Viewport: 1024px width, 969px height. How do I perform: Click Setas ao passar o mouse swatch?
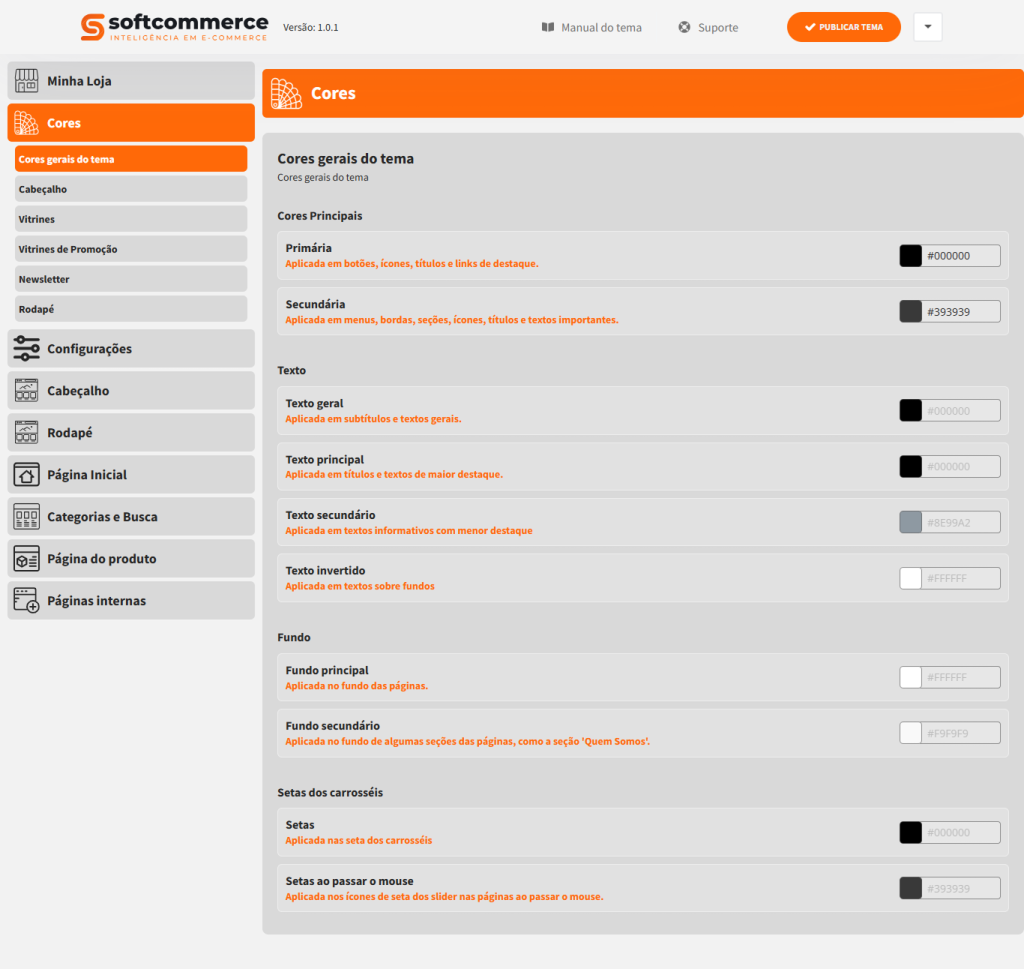click(x=910, y=889)
